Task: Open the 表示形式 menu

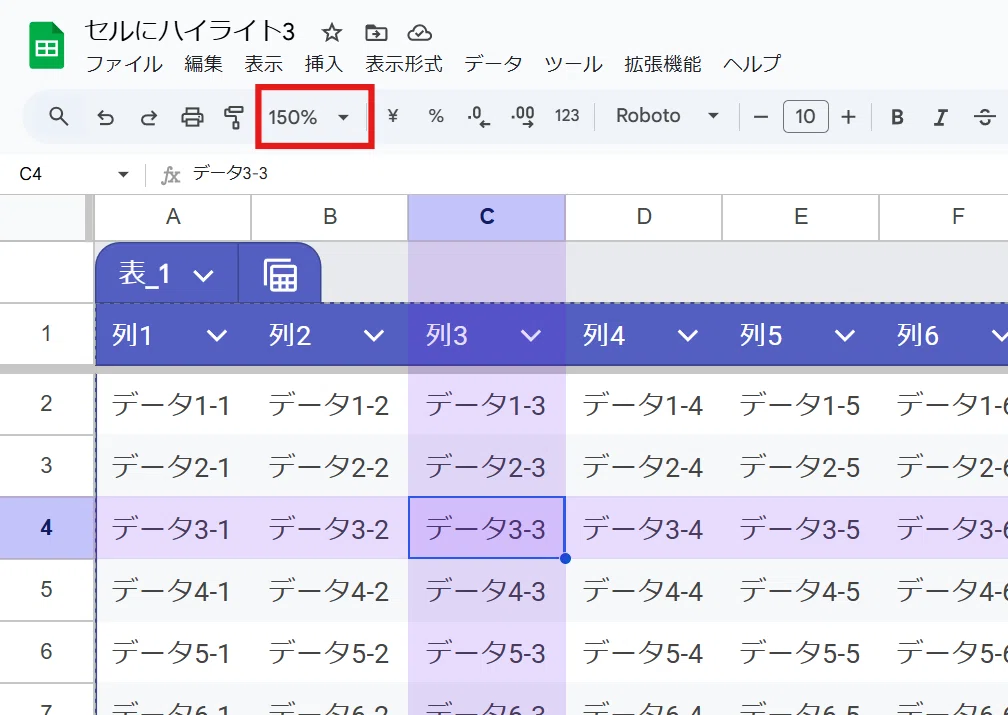Action: coord(404,64)
